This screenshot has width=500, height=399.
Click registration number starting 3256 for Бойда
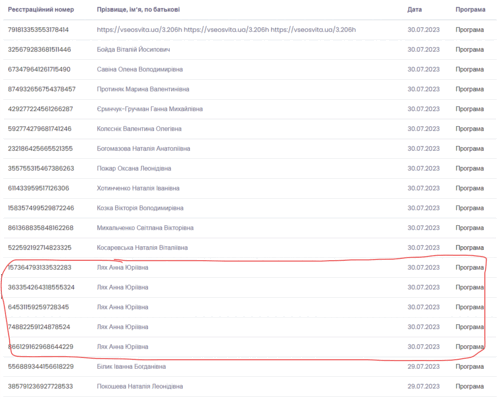point(39,50)
